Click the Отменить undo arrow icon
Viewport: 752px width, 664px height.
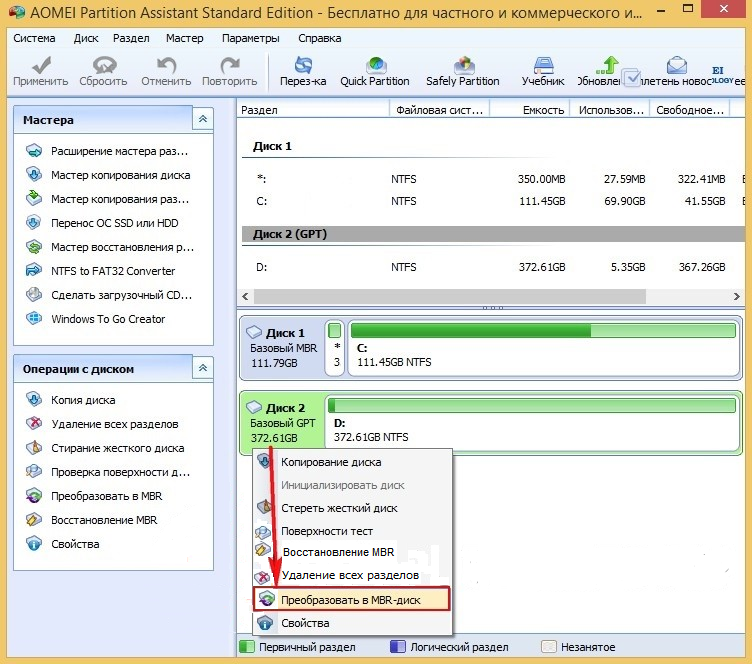(166, 65)
